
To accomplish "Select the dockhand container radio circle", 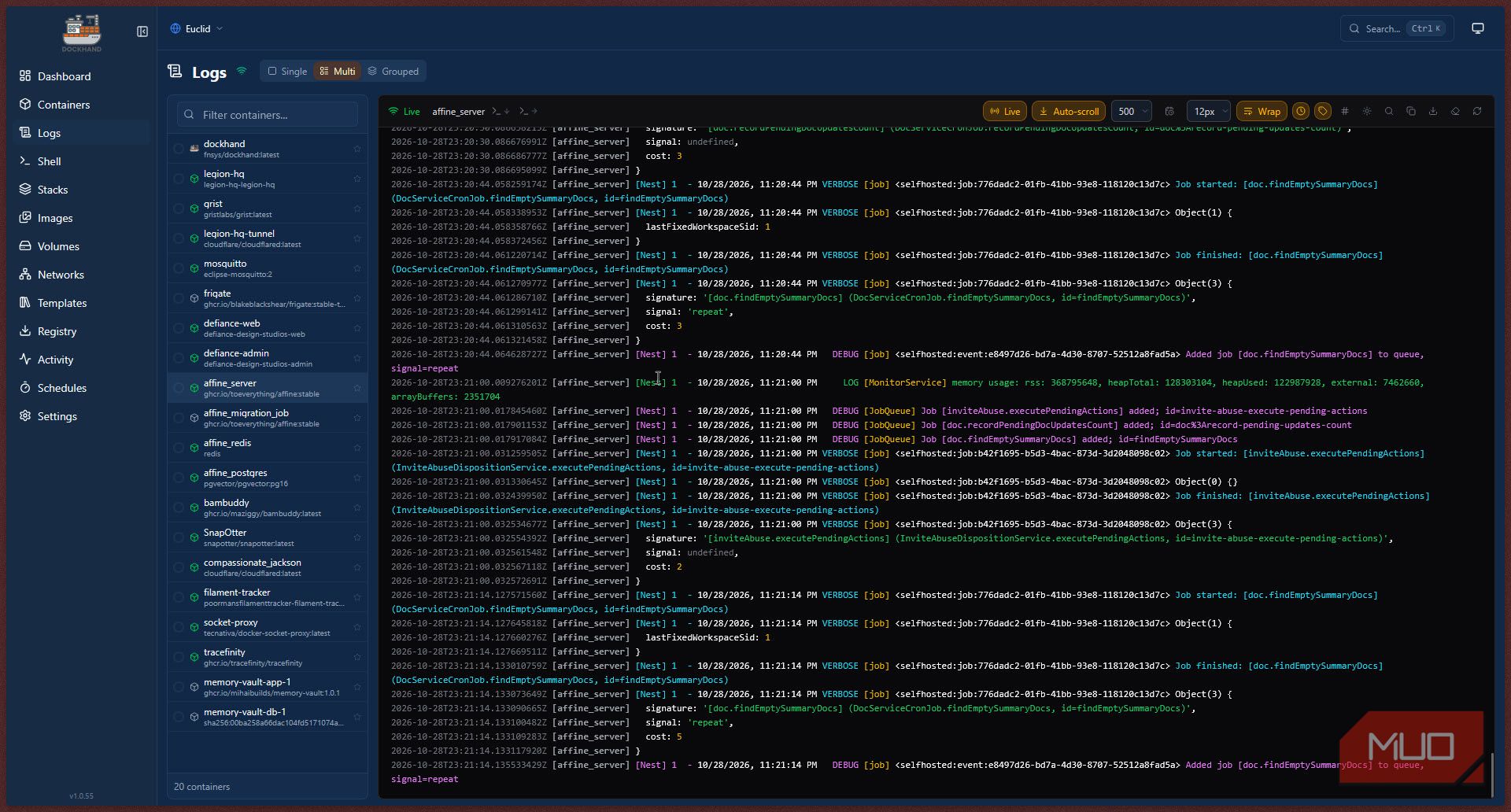I will (x=179, y=149).
